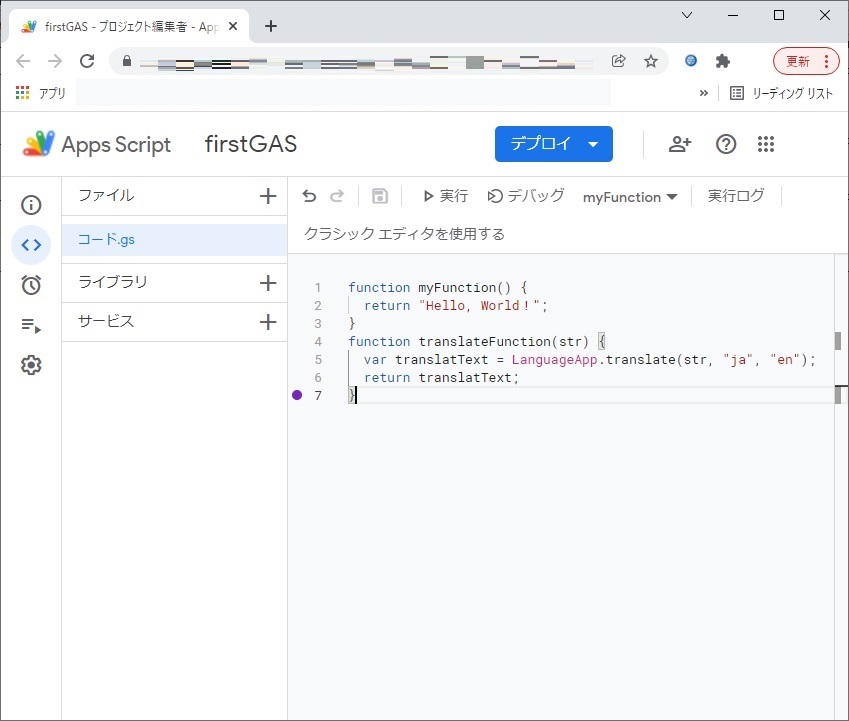Screen dimensions: 849x721
Task: Undo the last code edit
Action: (x=309, y=196)
